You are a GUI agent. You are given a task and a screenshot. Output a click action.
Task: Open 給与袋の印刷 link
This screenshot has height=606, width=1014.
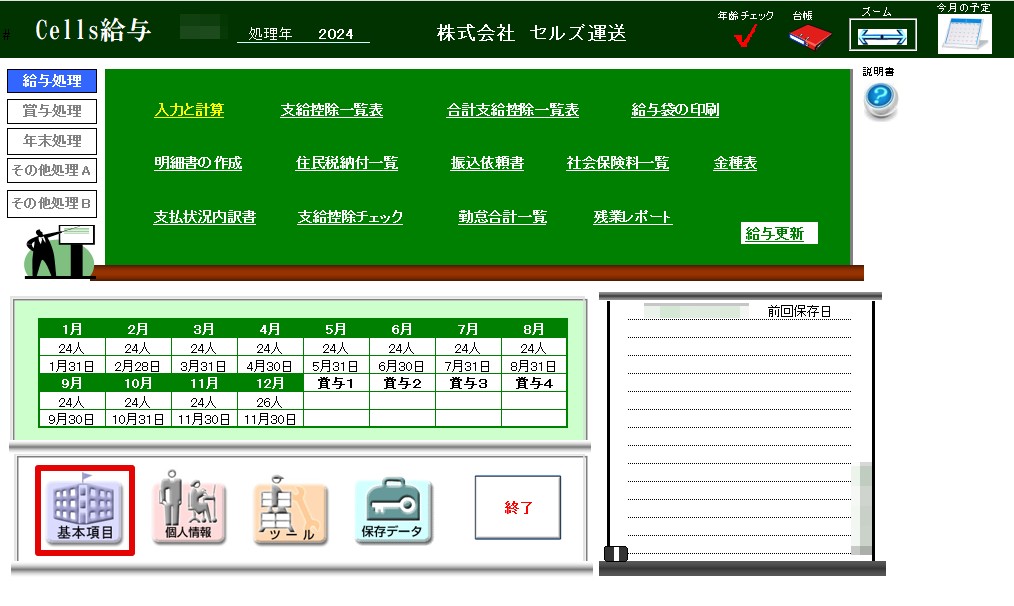click(x=675, y=110)
